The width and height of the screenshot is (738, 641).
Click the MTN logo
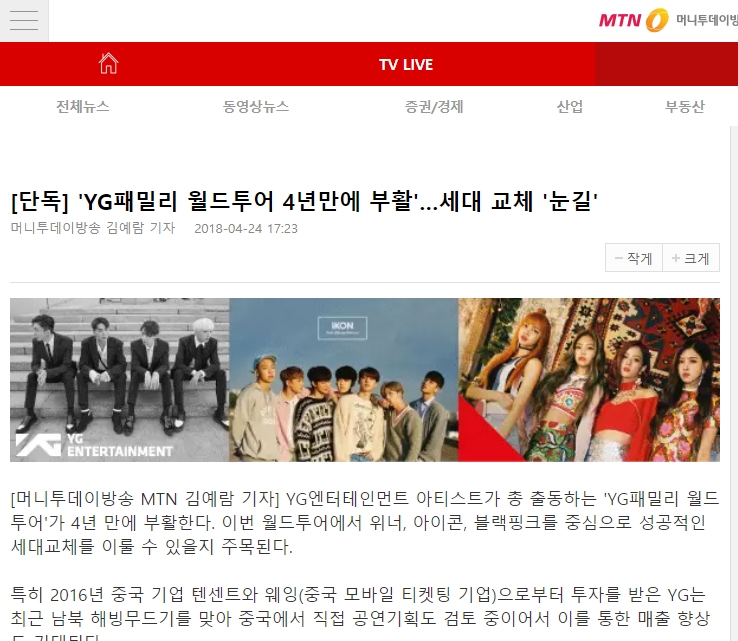[634, 20]
